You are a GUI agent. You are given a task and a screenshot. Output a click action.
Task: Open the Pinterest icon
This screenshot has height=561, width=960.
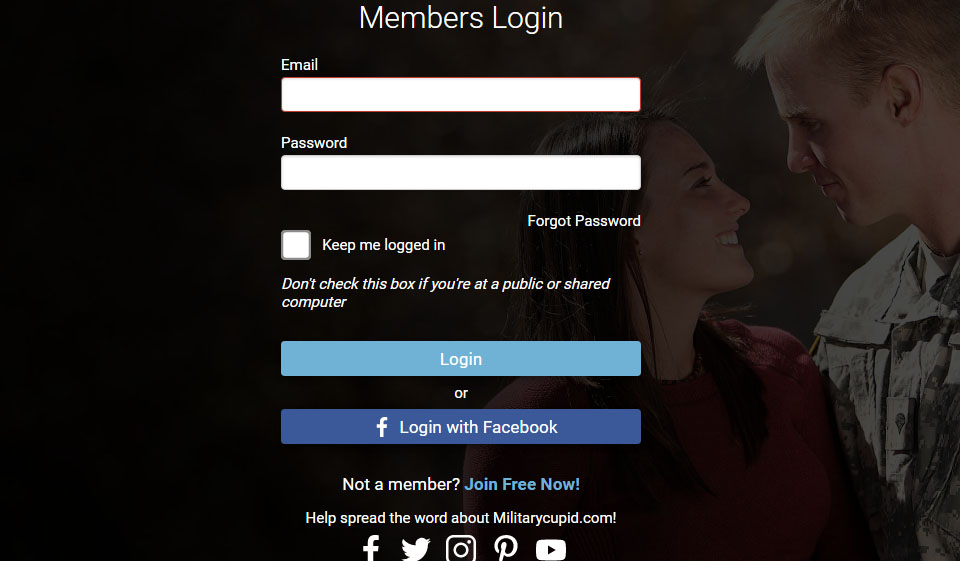coord(506,548)
